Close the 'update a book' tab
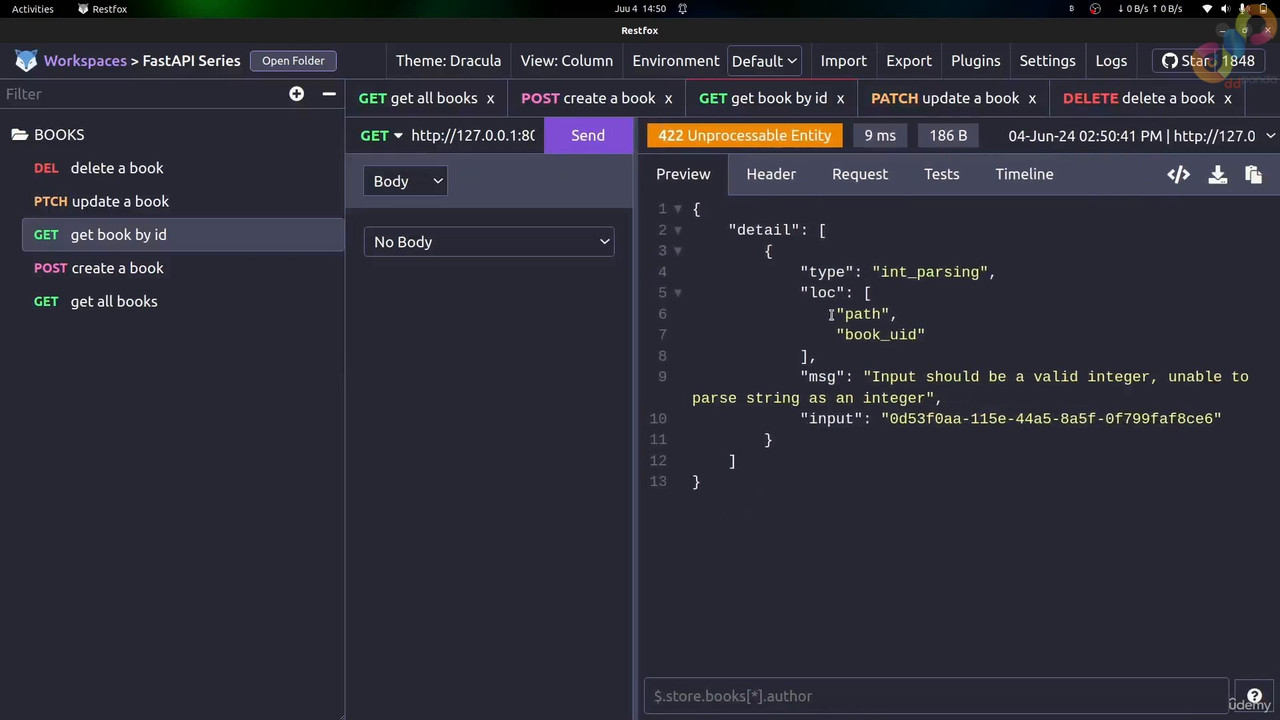This screenshot has height=720, width=1280. (x=1032, y=98)
